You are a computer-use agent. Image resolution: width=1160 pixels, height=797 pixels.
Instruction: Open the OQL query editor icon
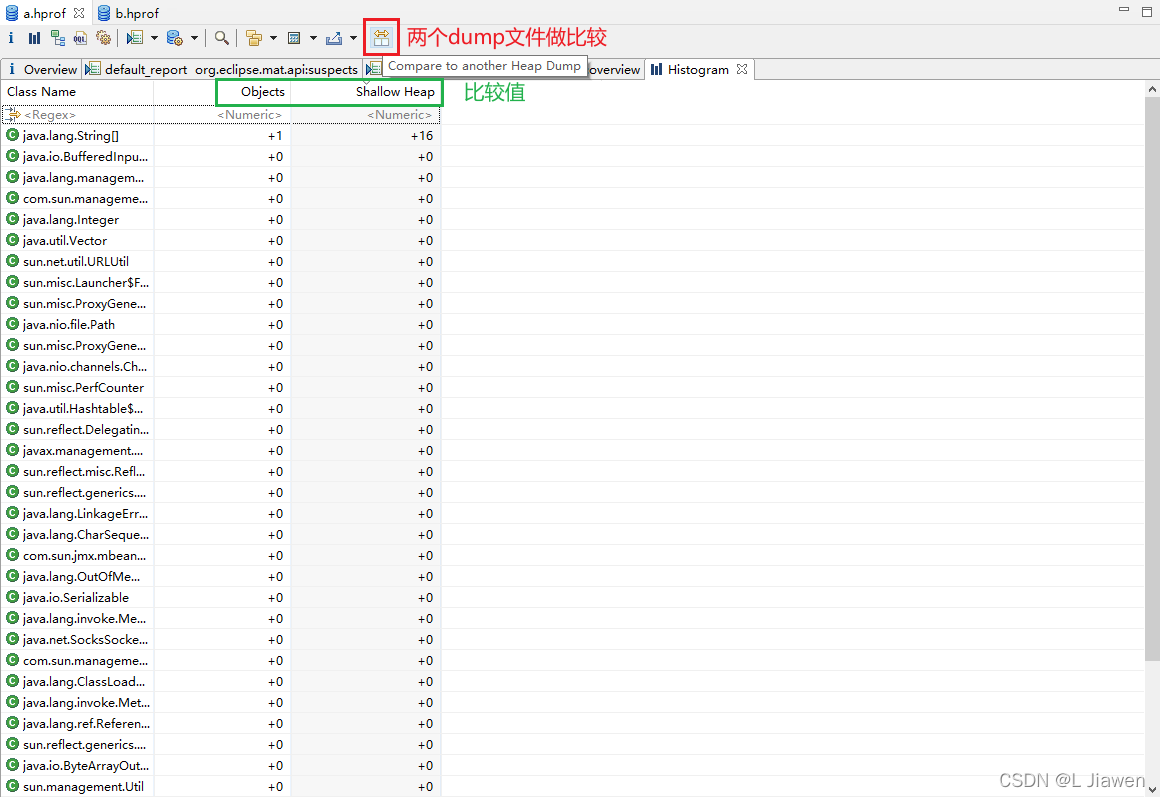click(x=80, y=38)
